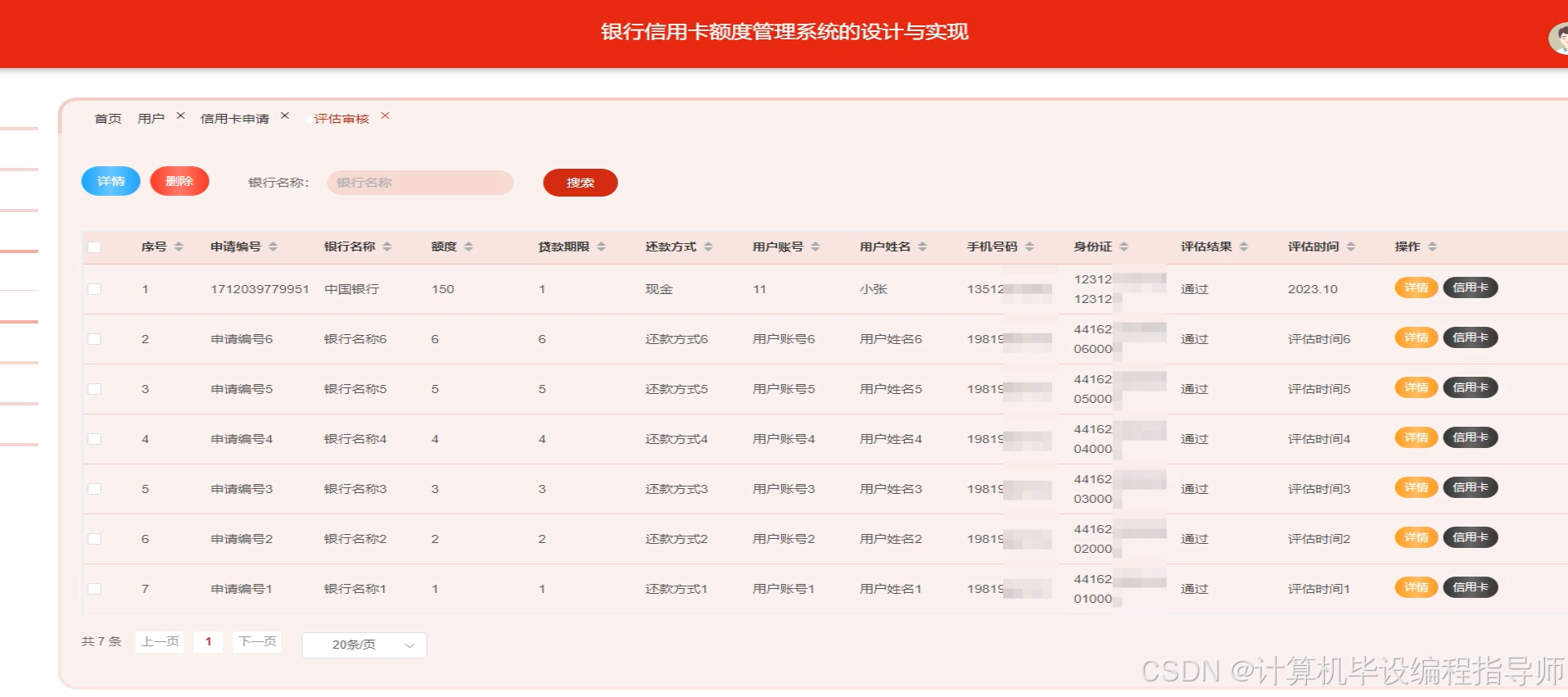Click application number 1712039779951 cell
Screen dimensions: 1568x697
point(260,289)
